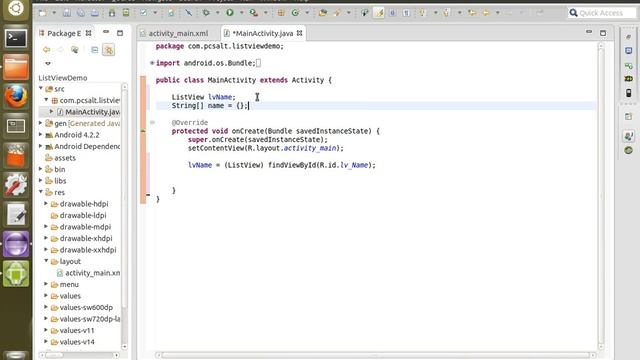The height and width of the screenshot is (360, 640).
Task: Click the collapsed imports placeholder box
Action: pos(258,63)
